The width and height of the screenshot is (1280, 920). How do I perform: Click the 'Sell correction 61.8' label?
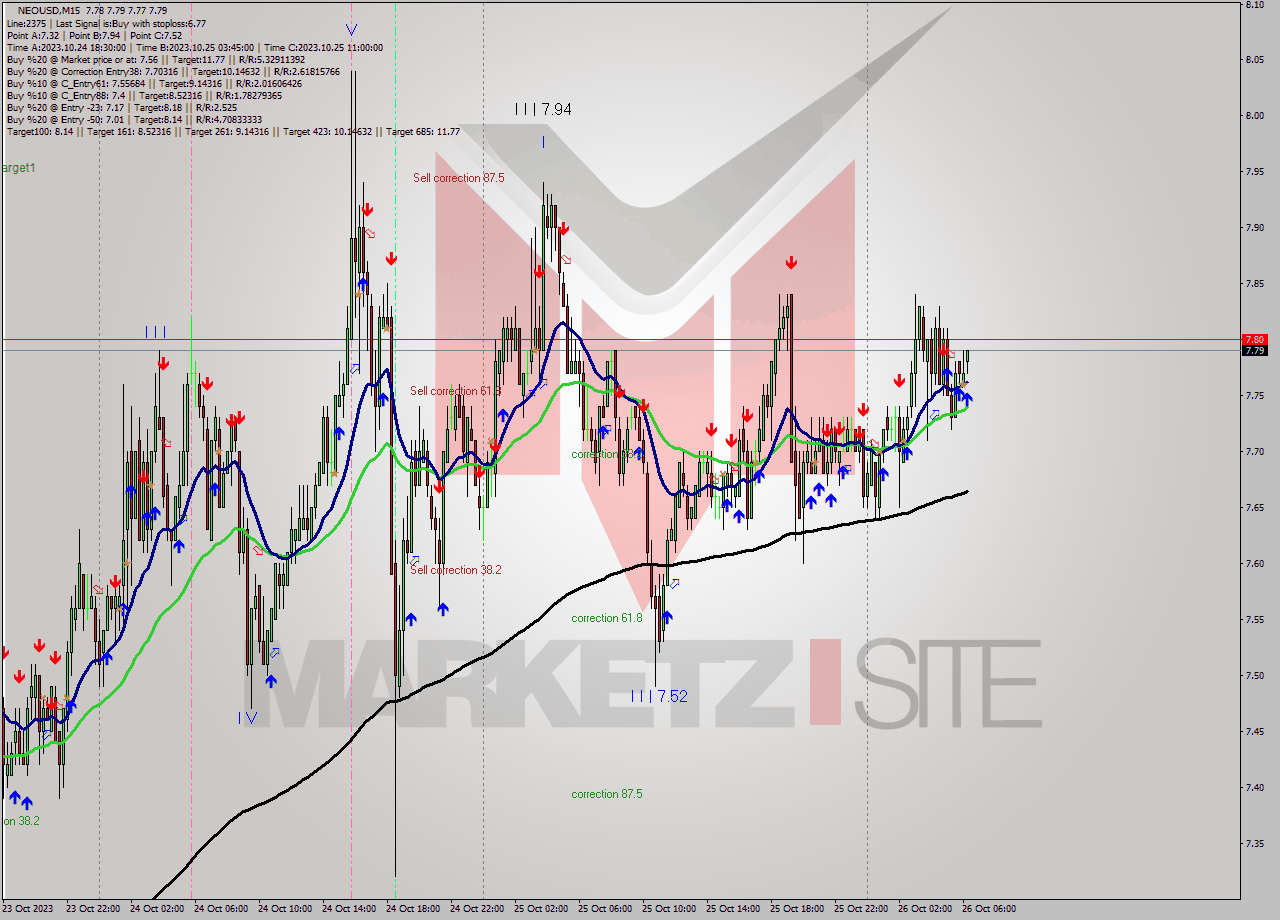point(455,391)
